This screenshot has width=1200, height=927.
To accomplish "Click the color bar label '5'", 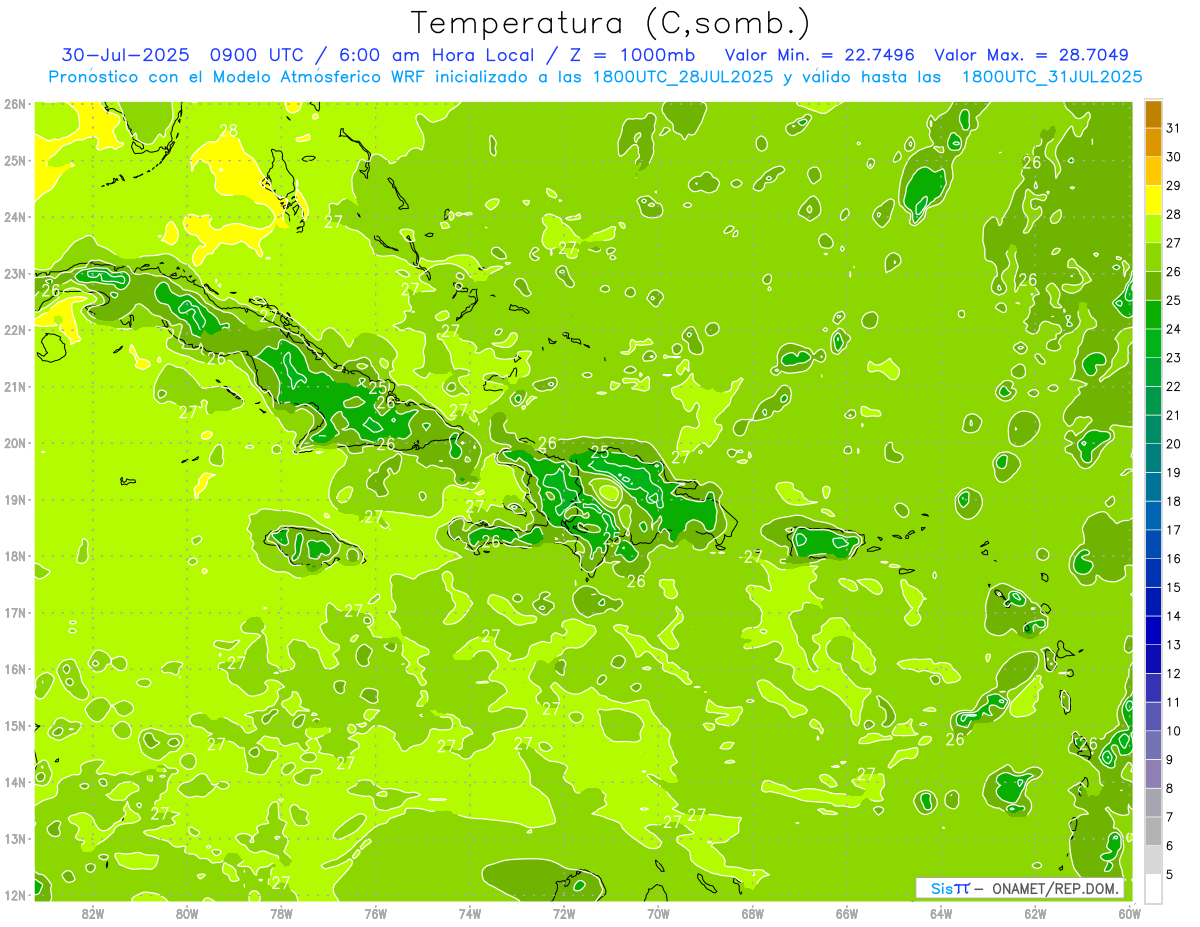I will click(1170, 875).
